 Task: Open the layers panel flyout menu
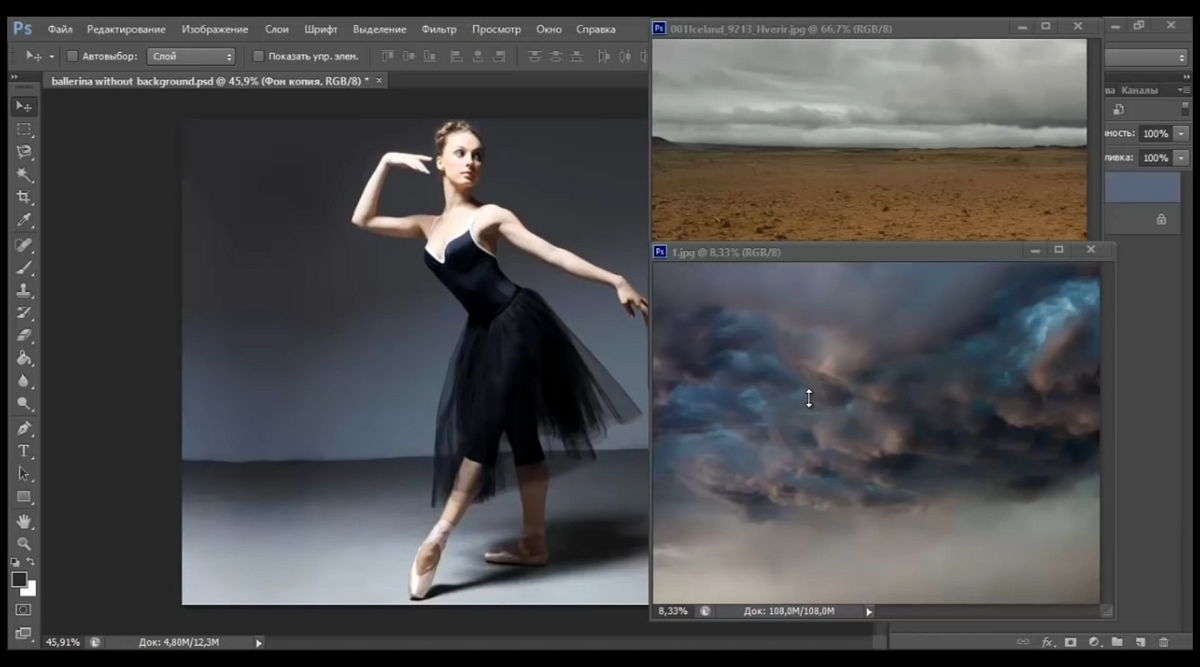[1186, 90]
